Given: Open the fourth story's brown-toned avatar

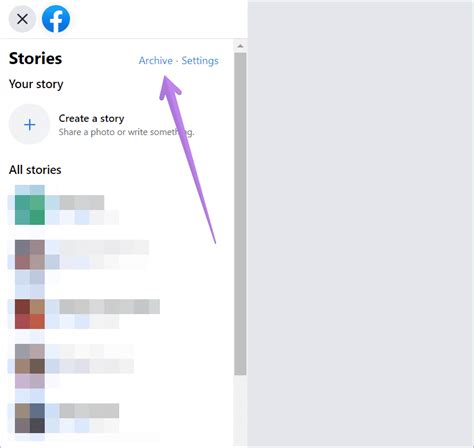Looking at the screenshot, I should (x=30, y=366).
